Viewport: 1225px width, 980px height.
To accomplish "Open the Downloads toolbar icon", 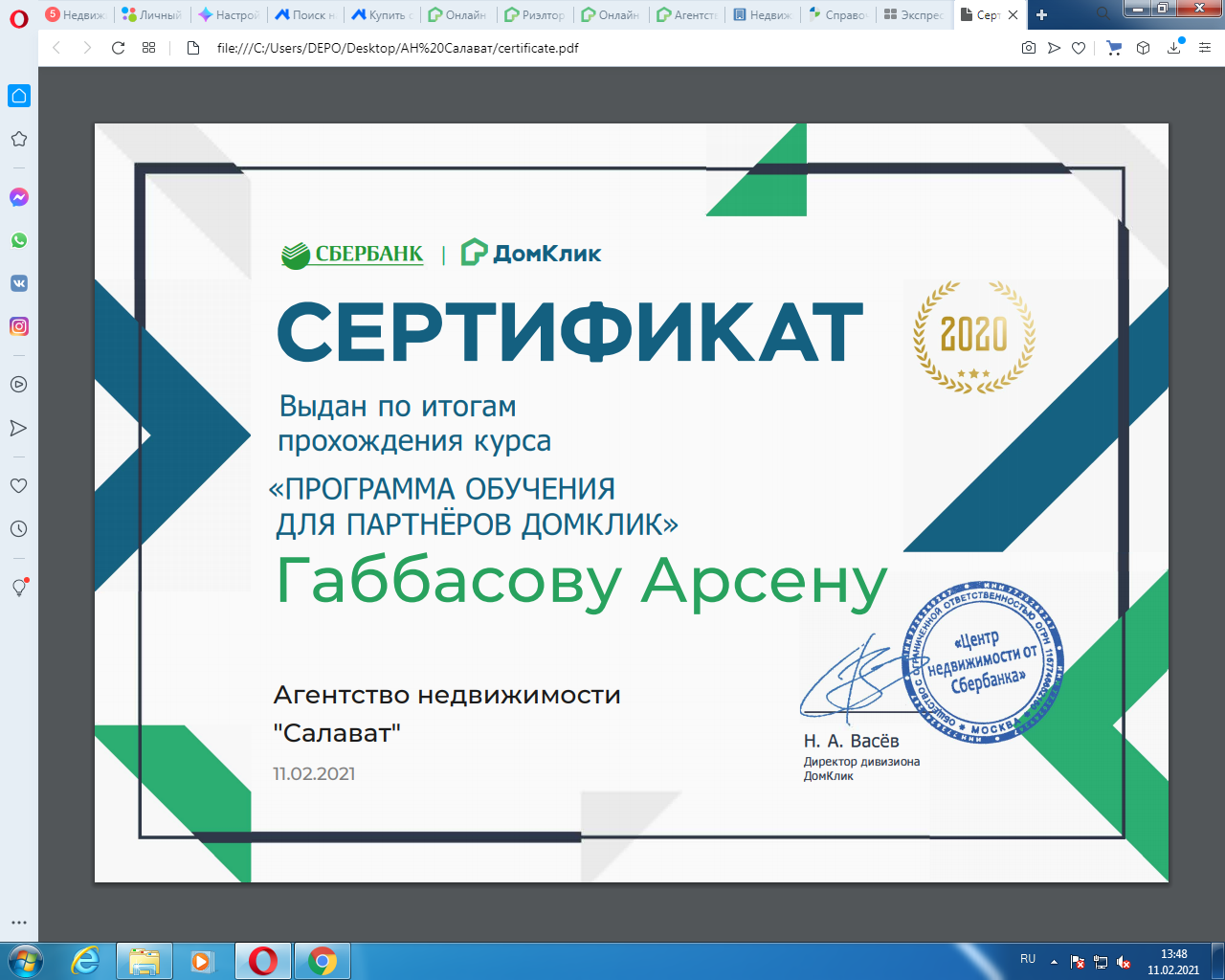I will tap(1174, 48).
